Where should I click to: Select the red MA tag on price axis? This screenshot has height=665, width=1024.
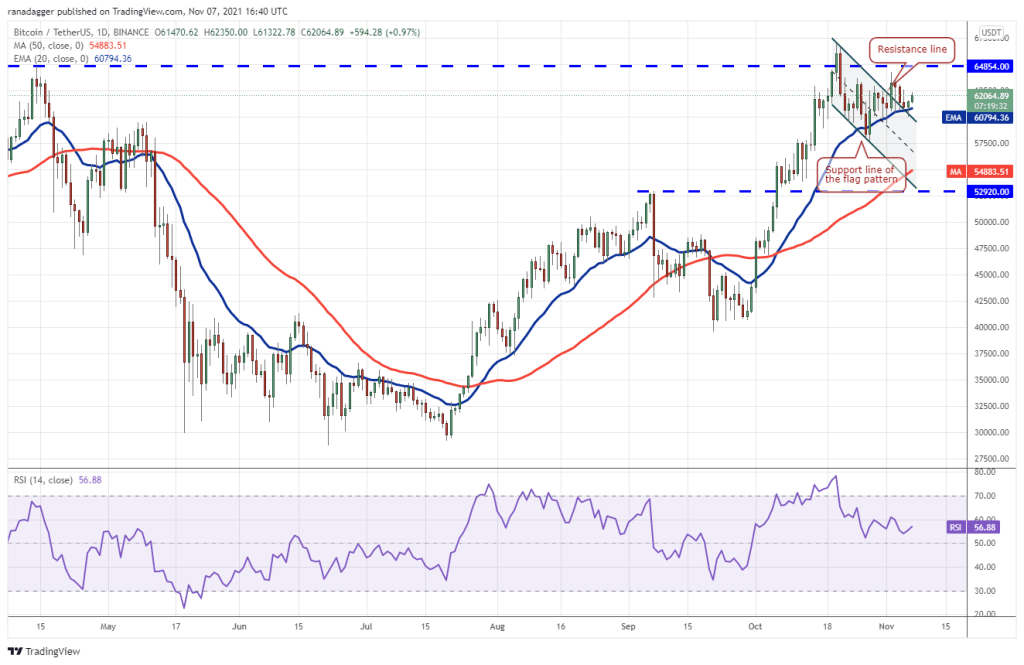(954, 172)
